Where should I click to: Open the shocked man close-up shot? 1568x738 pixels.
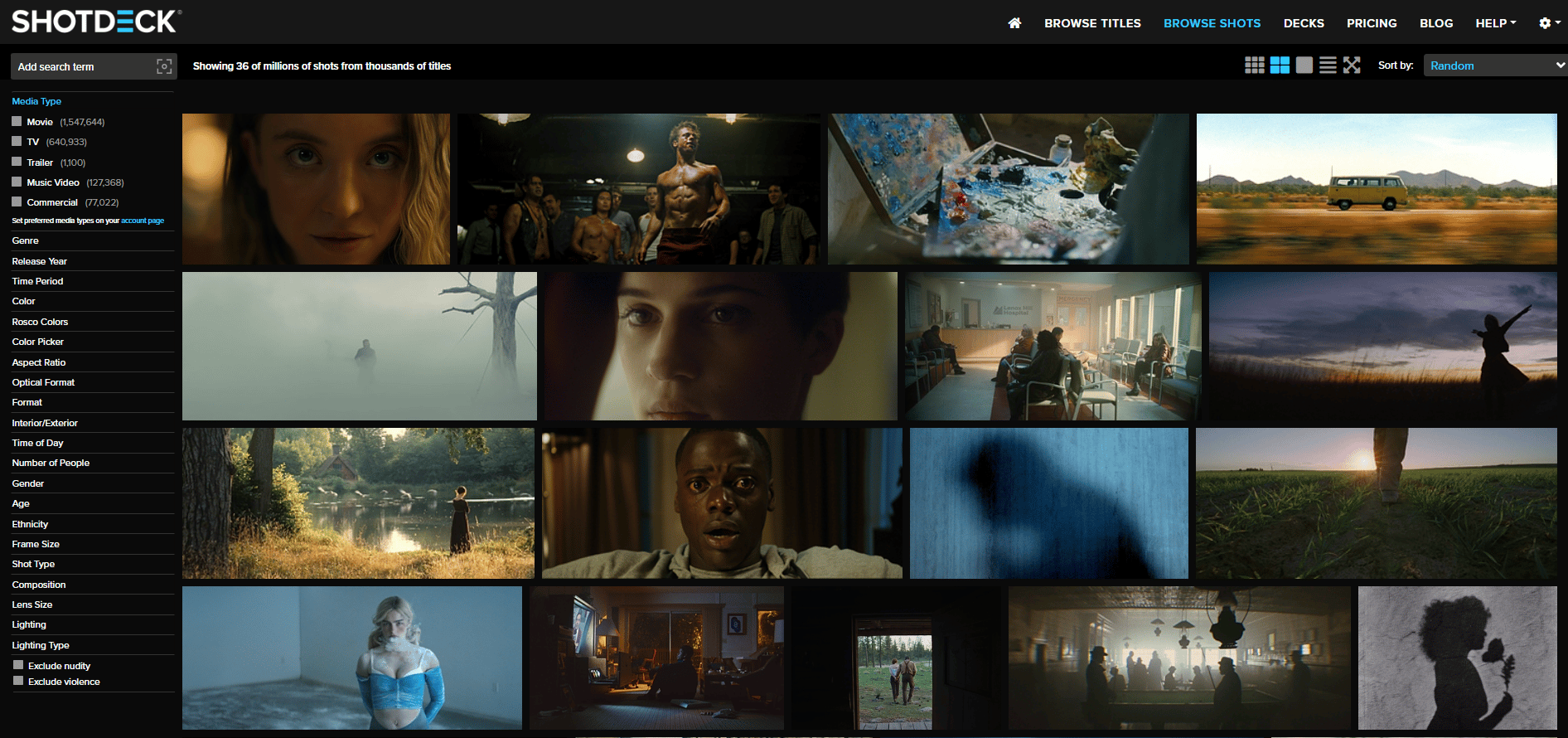pos(722,503)
